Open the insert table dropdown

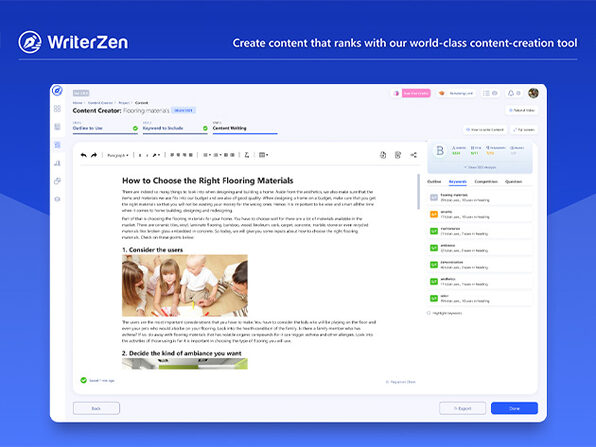click(x=263, y=155)
